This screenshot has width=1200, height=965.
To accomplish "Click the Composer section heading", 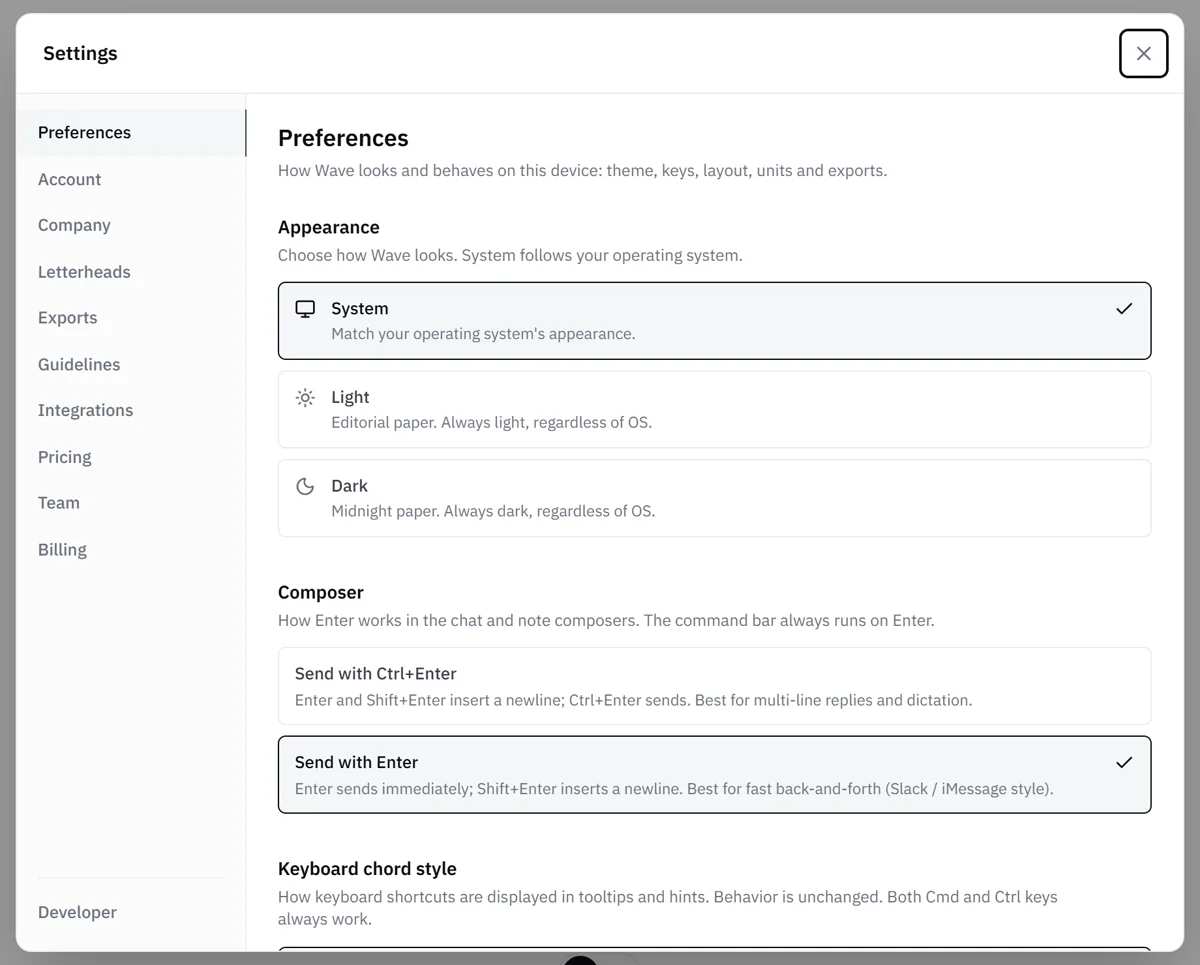I will coord(321,592).
